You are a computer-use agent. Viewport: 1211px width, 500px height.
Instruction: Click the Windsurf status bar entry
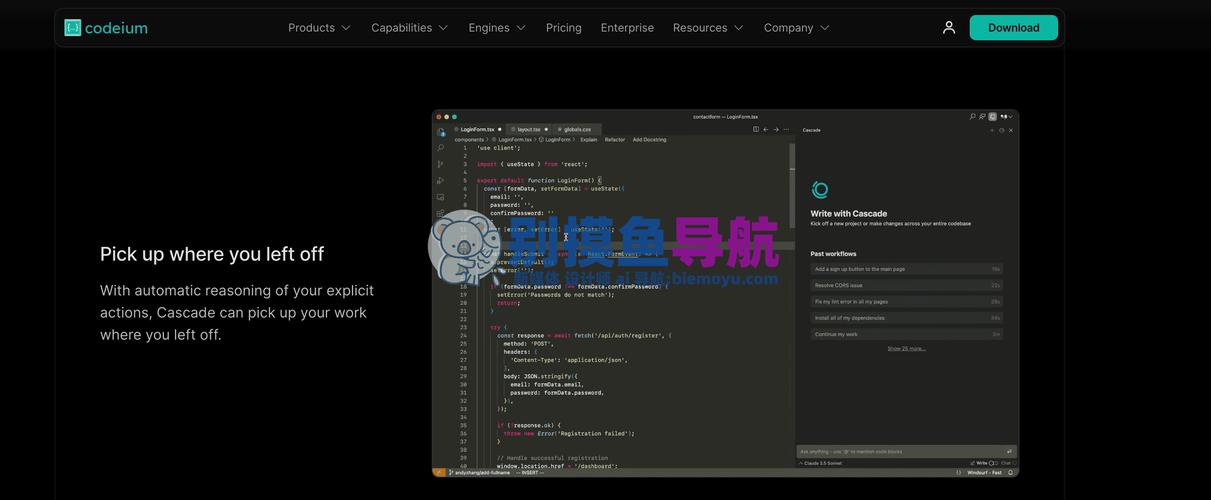[984, 473]
